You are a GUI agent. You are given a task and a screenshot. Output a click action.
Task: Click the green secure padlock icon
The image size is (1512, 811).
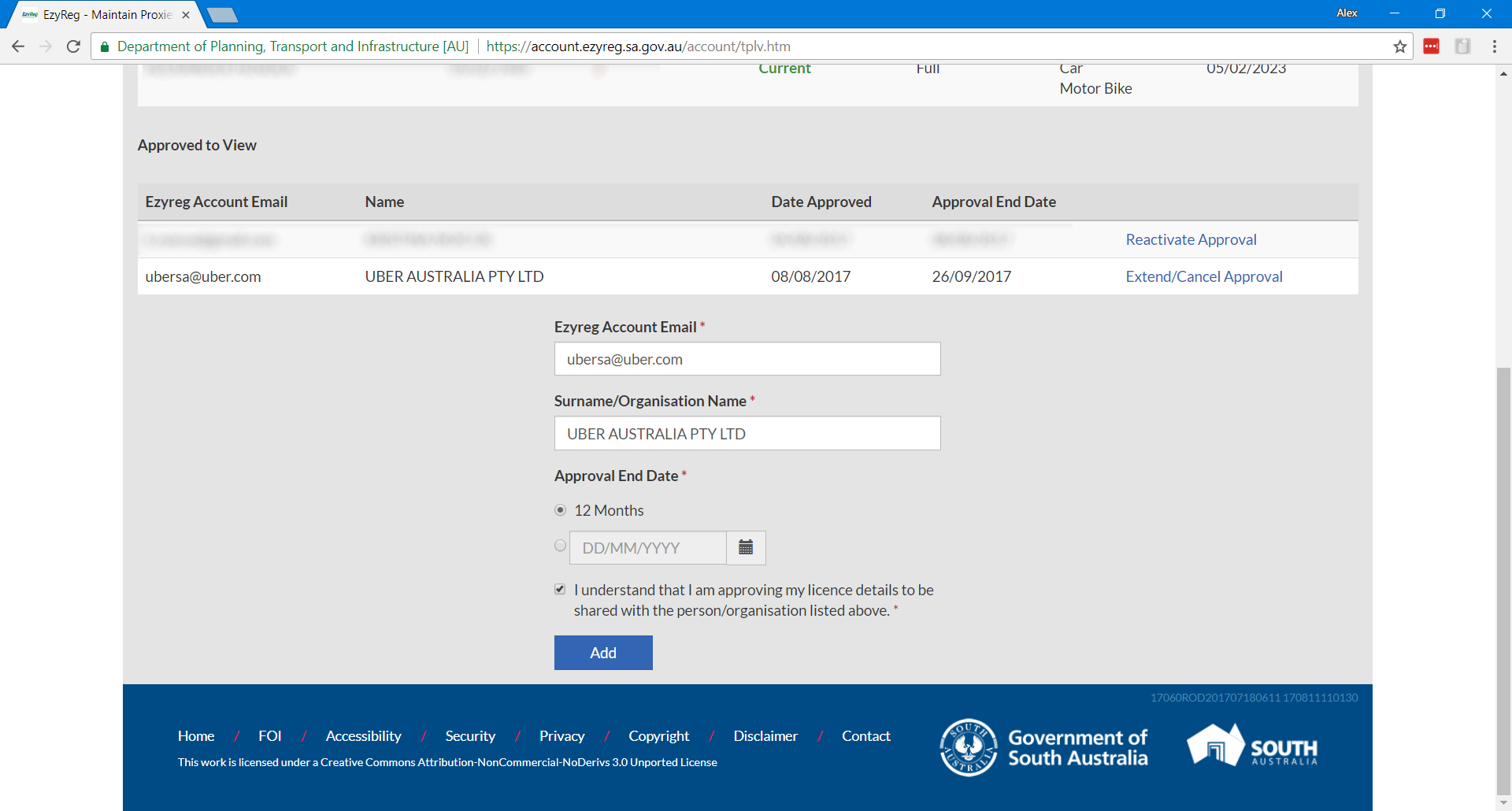coord(104,46)
